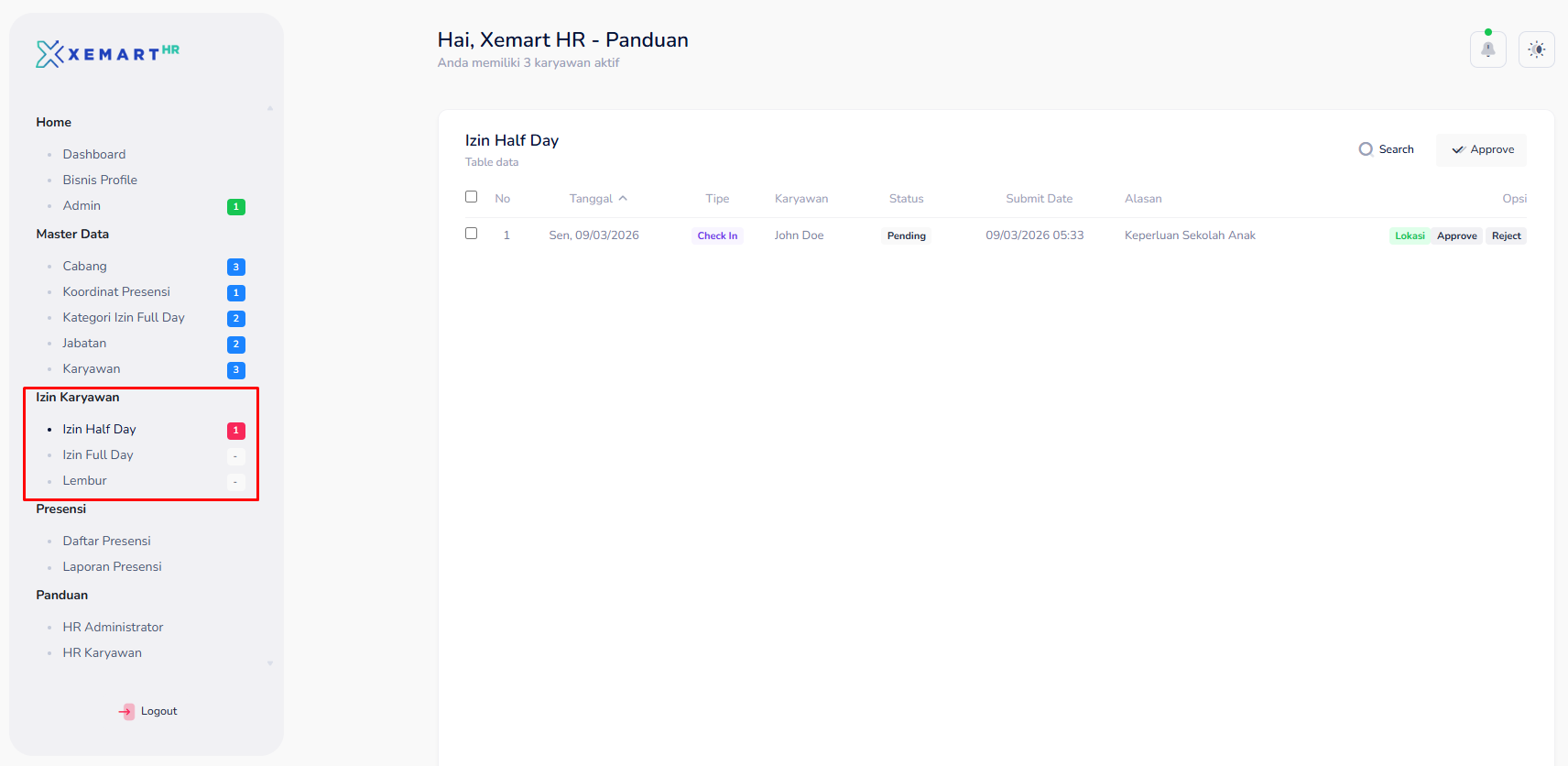The image size is (1568, 766).
Task: Sort the table by Tanggal column arrow
Action: (x=623, y=199)
